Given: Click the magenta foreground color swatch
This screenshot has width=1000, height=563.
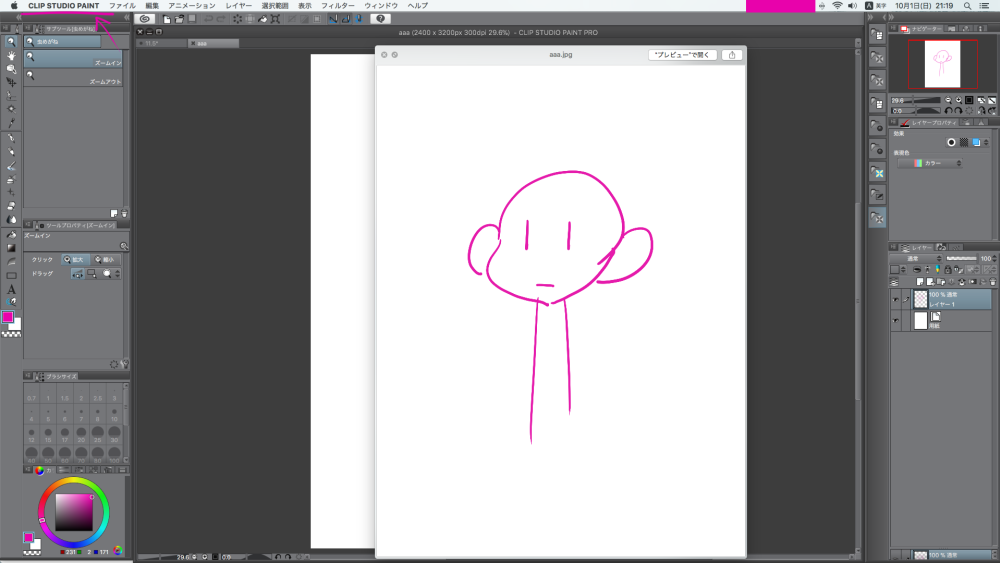Looking at the screenshot, I should (8, 317).
